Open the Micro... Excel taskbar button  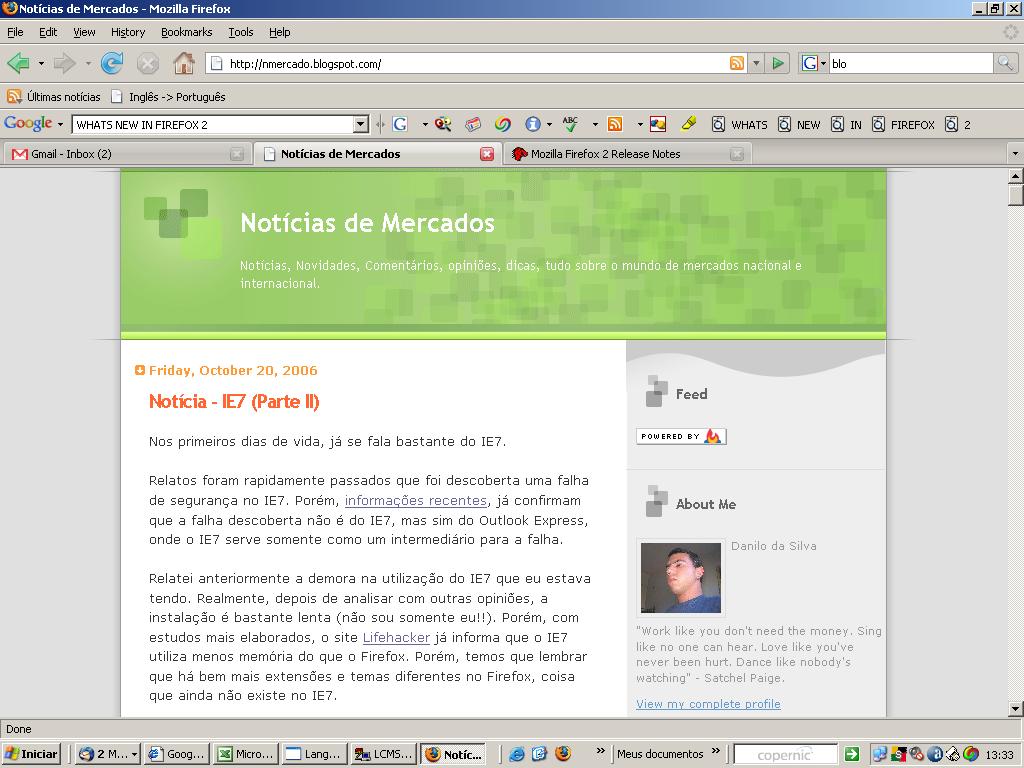(x=247, y=754)
